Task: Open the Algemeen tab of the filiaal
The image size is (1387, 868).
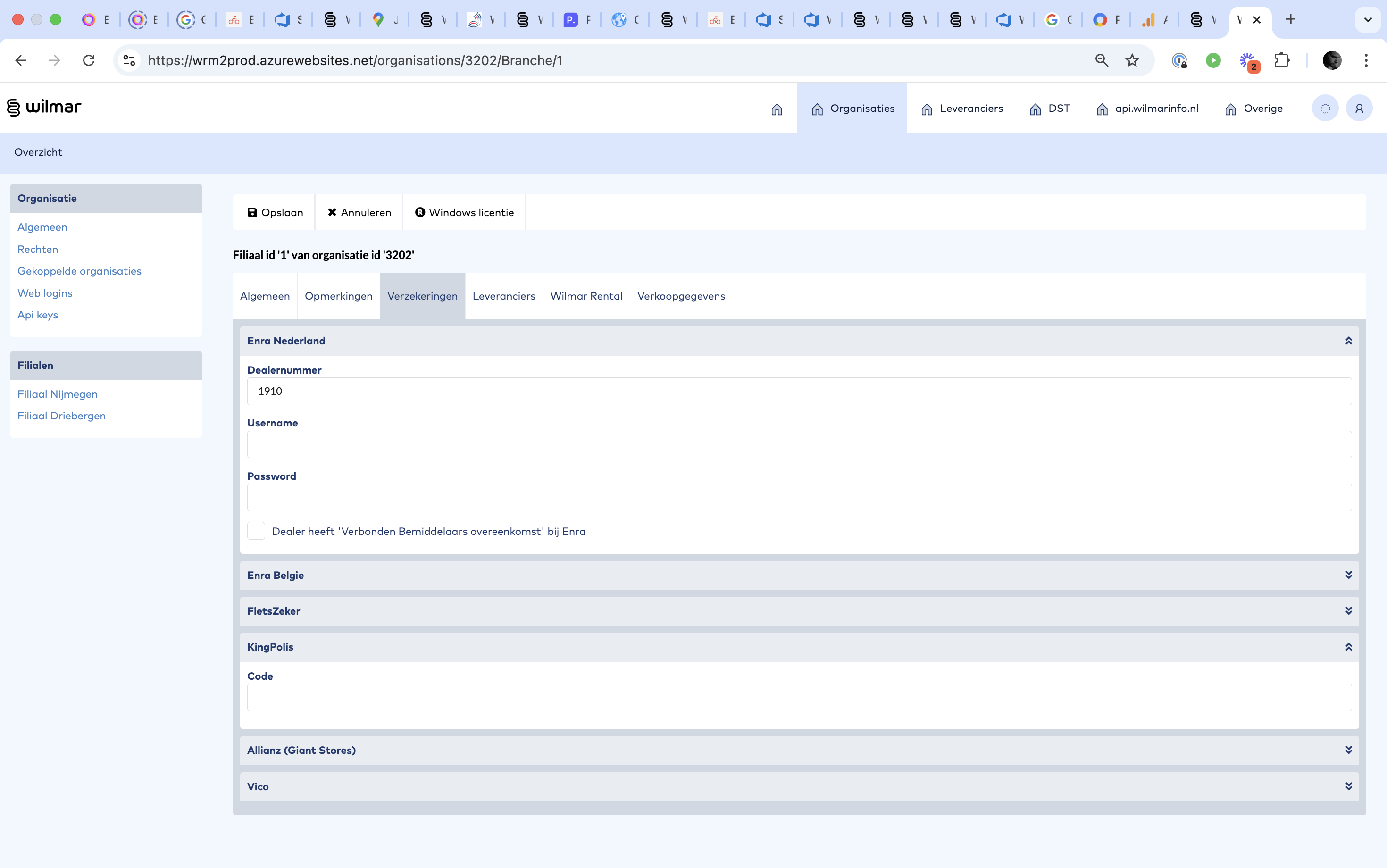Action: (x=265, y=296)
